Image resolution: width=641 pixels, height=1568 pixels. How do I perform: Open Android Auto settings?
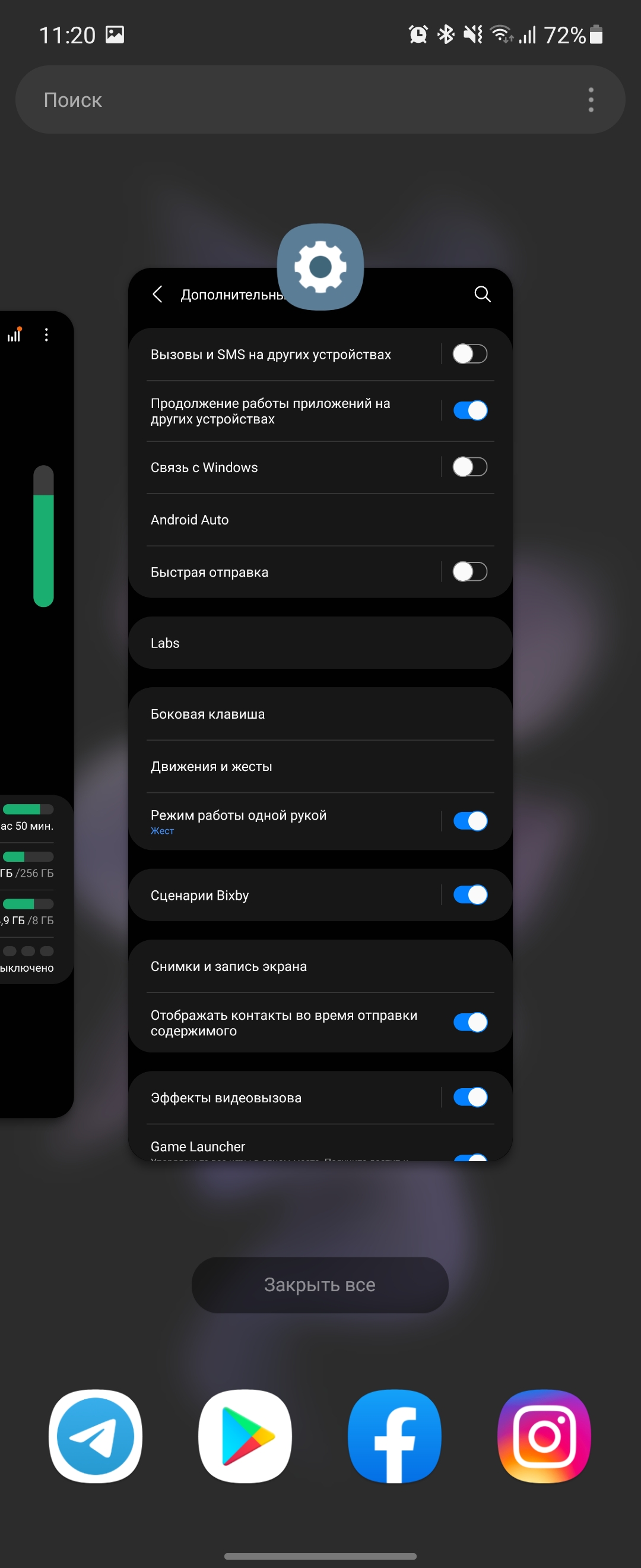click(x=320, y=519)
